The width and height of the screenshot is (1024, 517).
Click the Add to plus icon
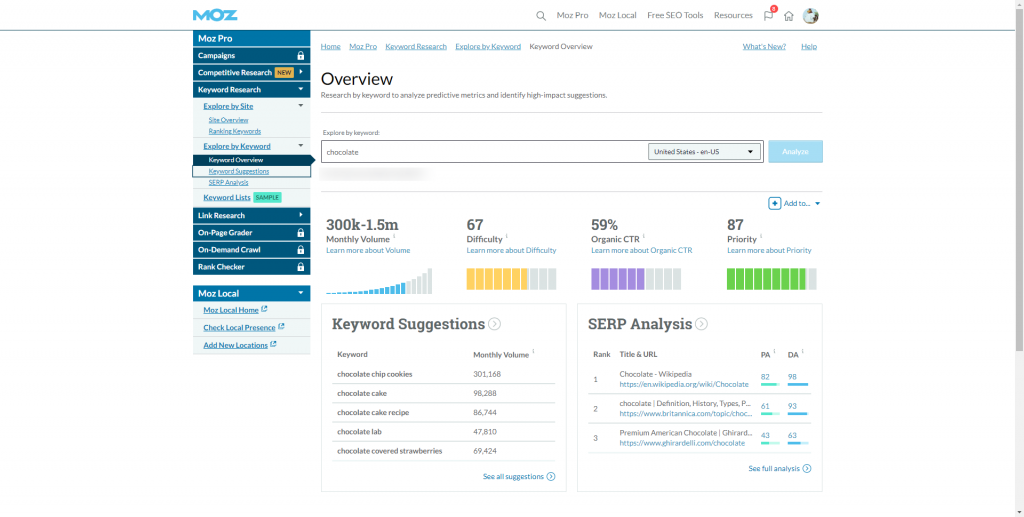coord(775,203)
